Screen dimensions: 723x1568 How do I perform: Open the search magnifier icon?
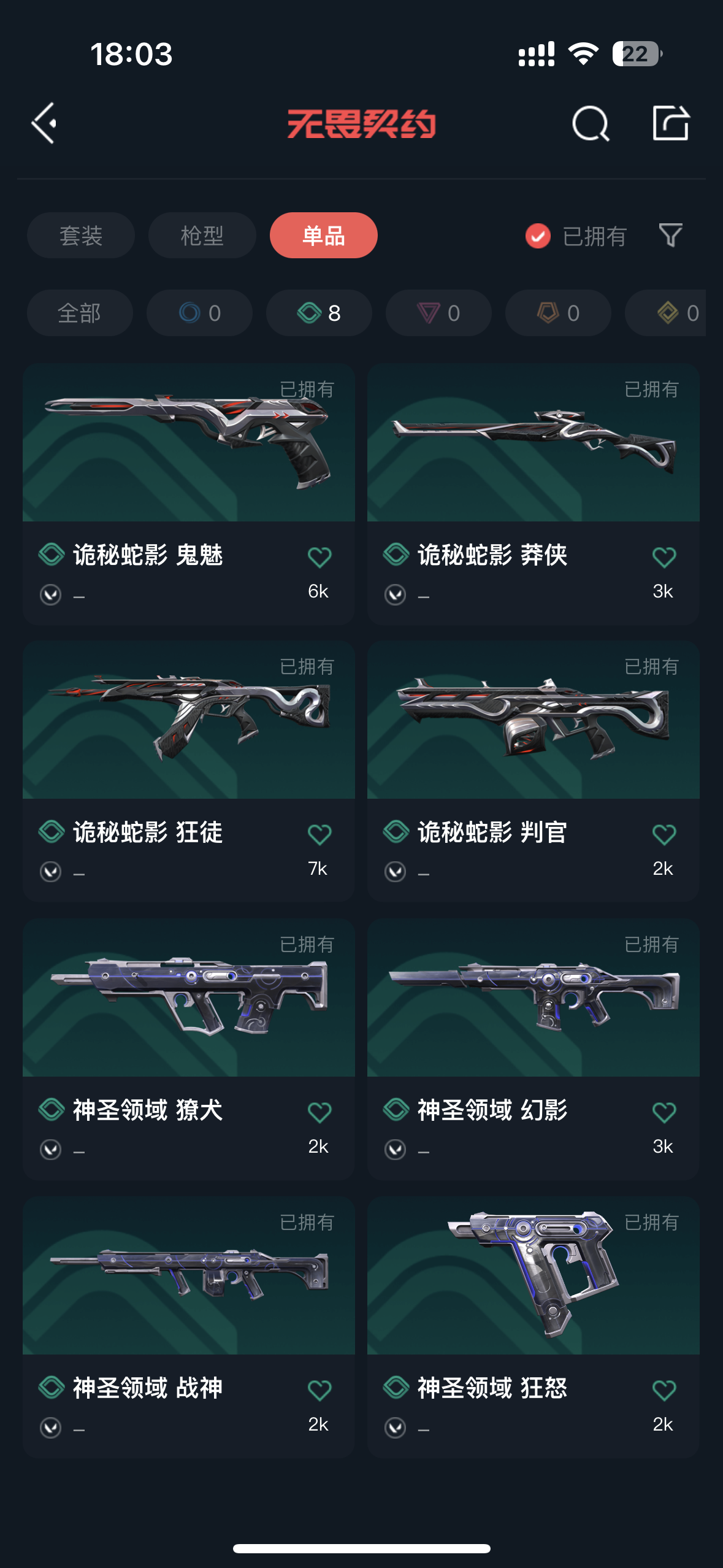point(590,123)
